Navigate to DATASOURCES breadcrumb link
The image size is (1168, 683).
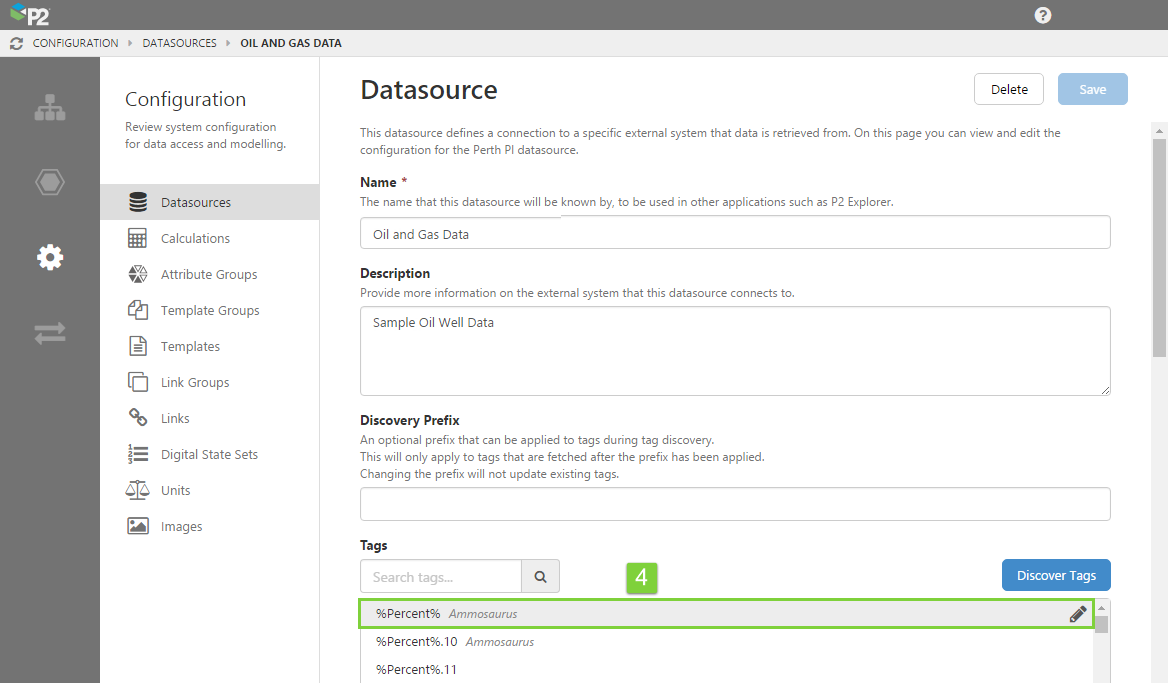(179, 43)
